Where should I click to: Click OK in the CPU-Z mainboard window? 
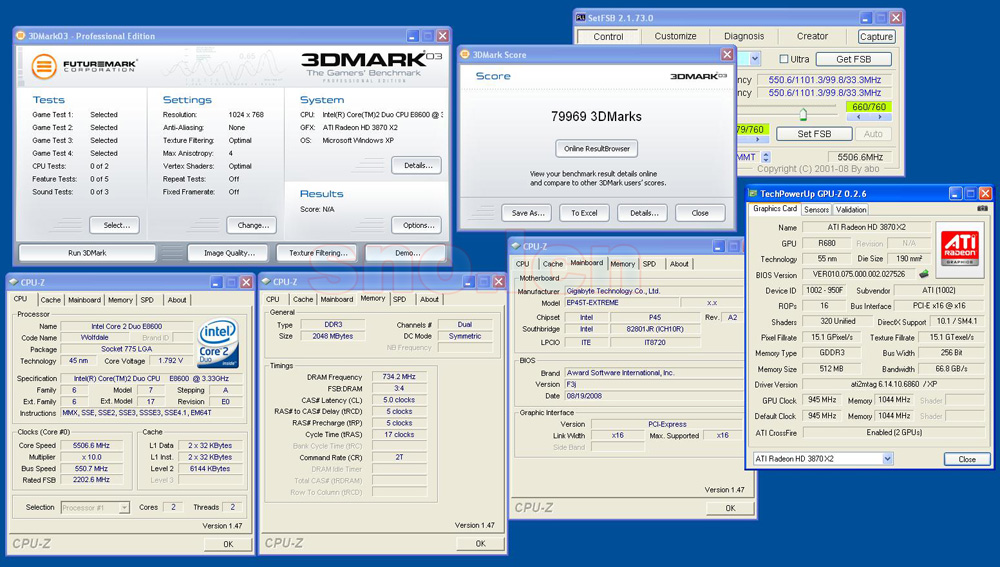[x=730, y=508]
